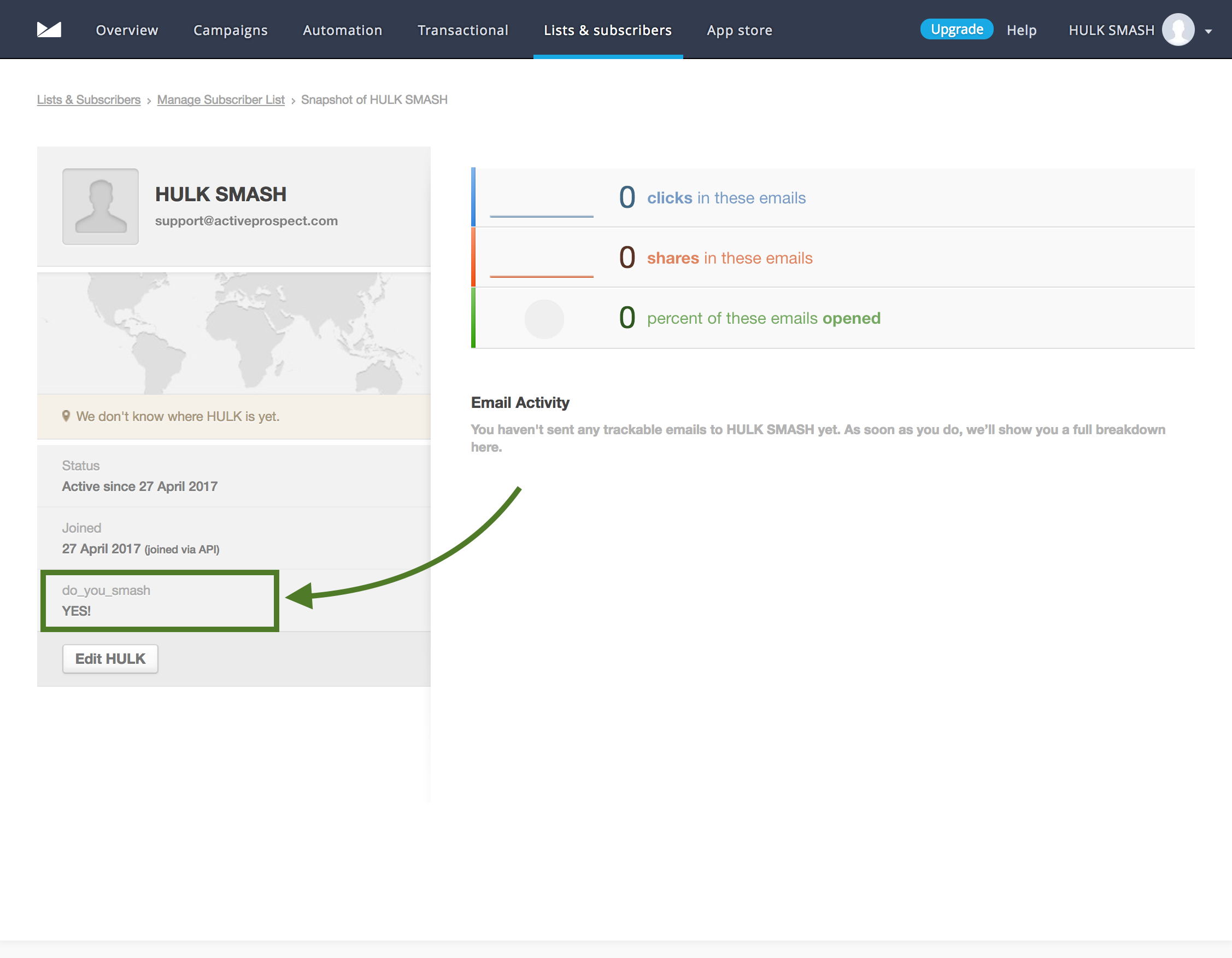Click the opened emails pie chart circle
Viewport: 1232px width, 958px height.
coord(544,319)
